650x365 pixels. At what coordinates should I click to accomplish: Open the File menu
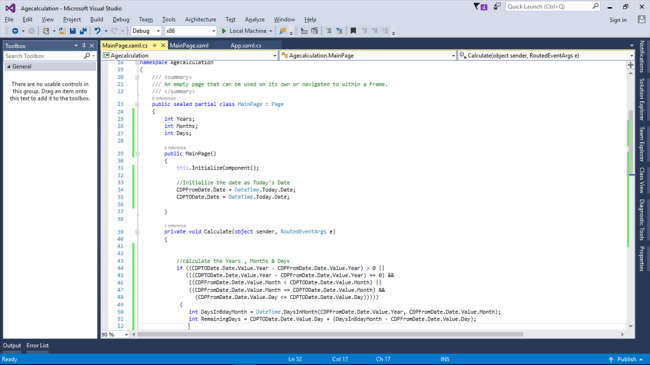[9, 19]
